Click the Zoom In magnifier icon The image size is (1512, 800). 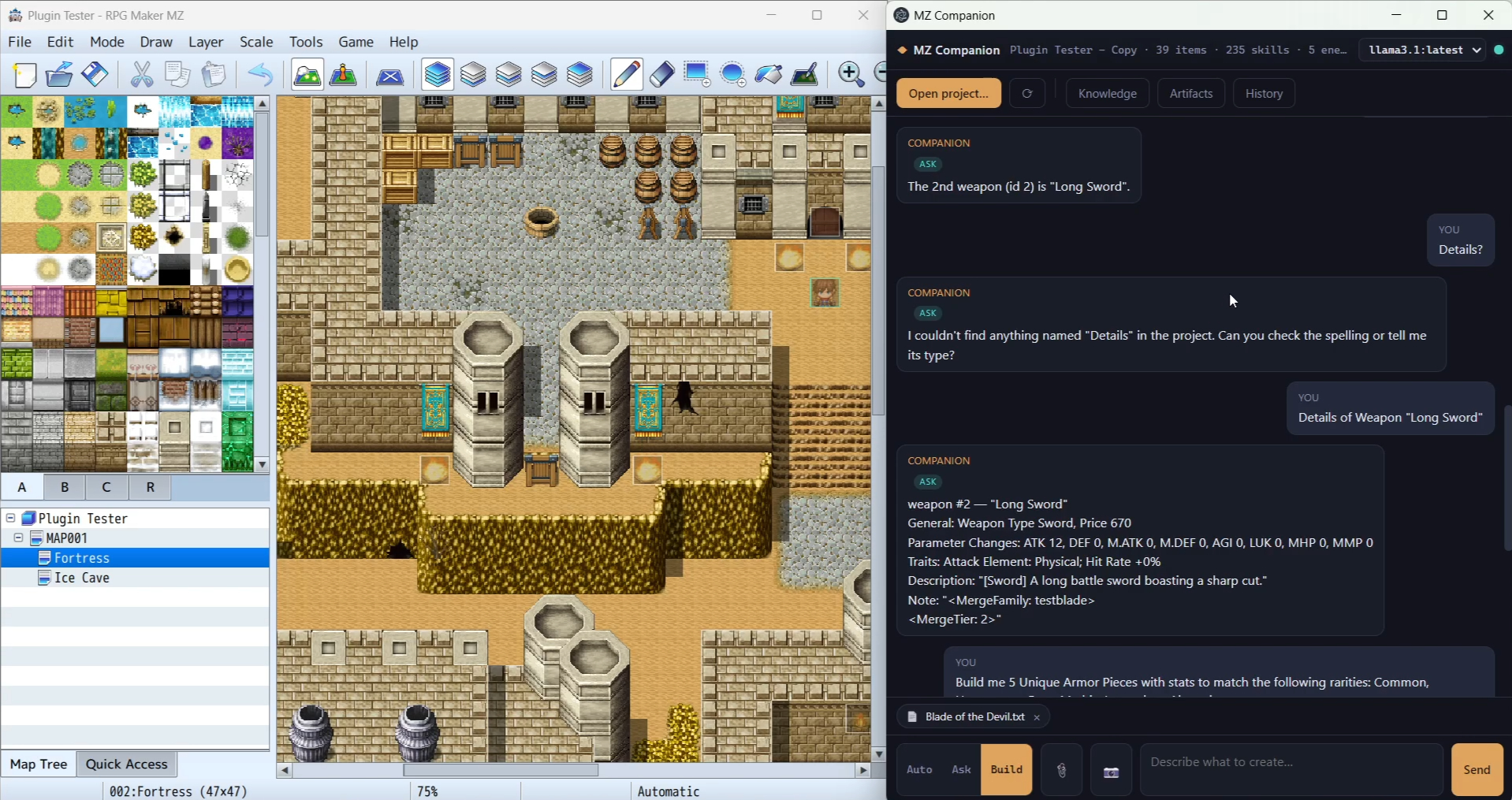(851, 75)
